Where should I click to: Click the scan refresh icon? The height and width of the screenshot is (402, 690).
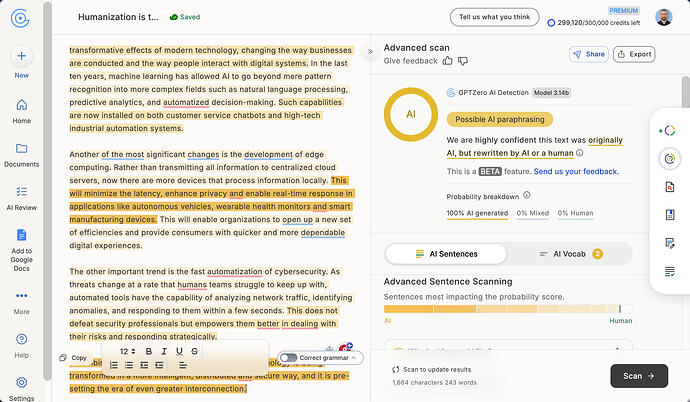[x=396, y=369]
